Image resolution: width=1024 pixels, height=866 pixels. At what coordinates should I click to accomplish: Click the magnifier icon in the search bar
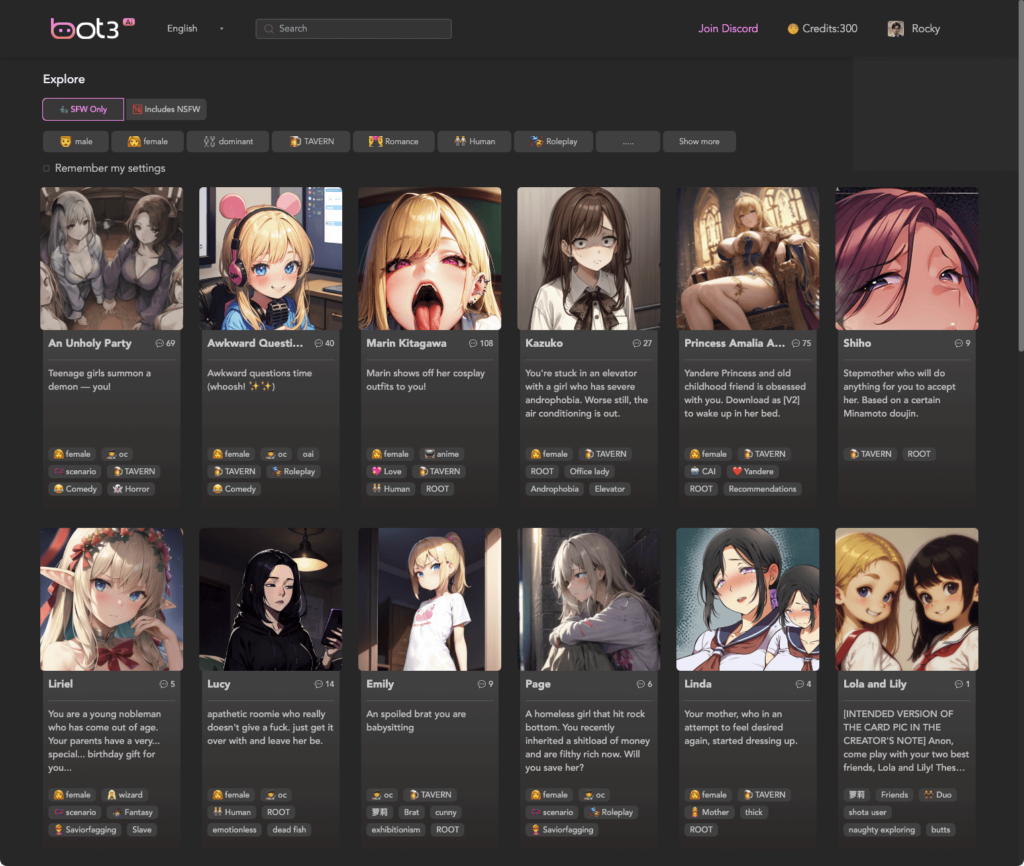[268, 29]
